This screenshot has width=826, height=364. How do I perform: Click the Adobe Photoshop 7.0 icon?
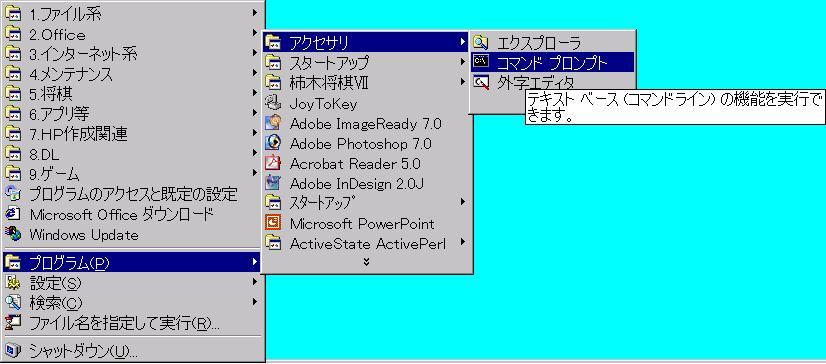(273, 143)
